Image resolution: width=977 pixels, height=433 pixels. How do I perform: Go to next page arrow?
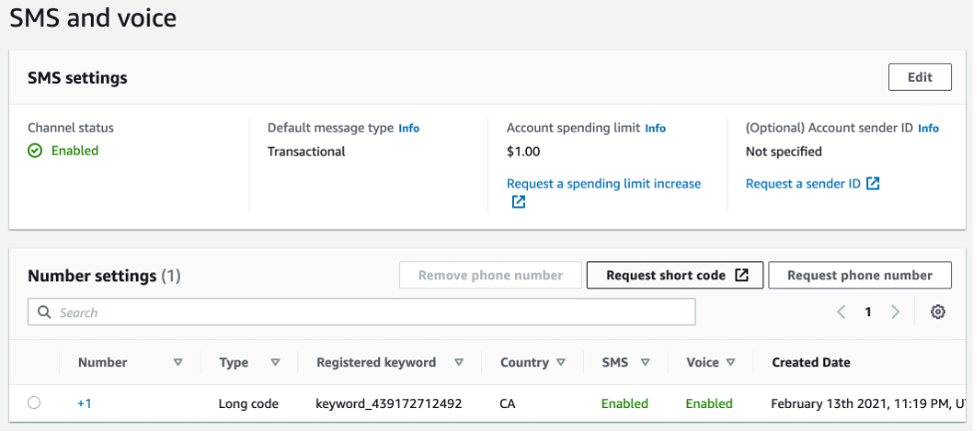[x=895, y=312]
